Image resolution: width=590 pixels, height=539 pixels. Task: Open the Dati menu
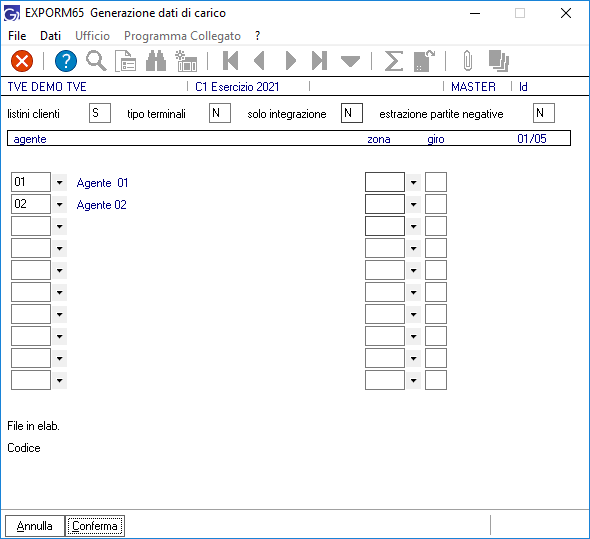click(50, 36)
